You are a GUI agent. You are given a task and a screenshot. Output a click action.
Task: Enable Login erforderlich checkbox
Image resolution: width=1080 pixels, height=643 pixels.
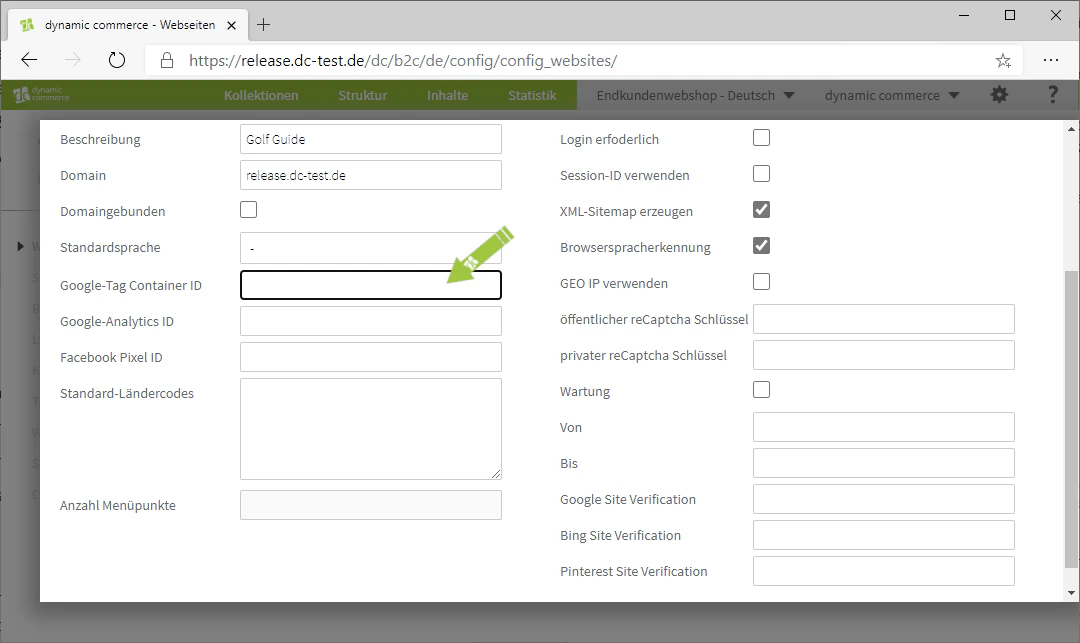click(761, 138)
